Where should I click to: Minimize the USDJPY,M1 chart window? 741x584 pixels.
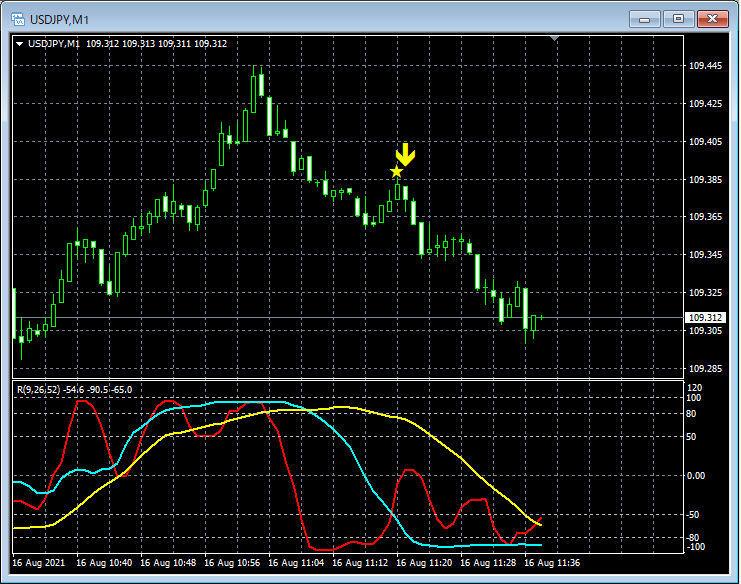coord(645,19)
